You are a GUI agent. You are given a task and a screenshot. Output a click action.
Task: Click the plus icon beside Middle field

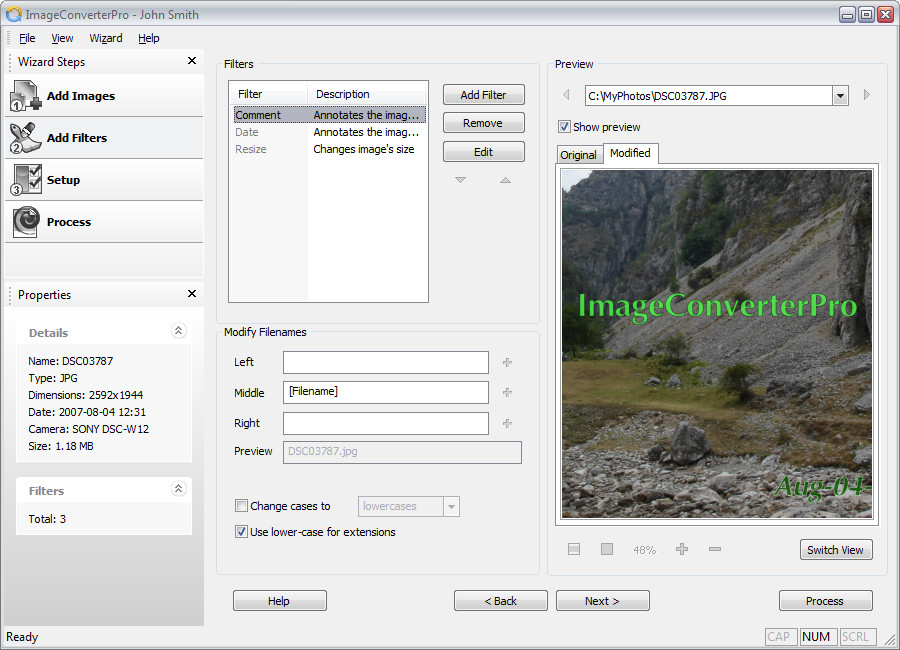pos(507,393)
